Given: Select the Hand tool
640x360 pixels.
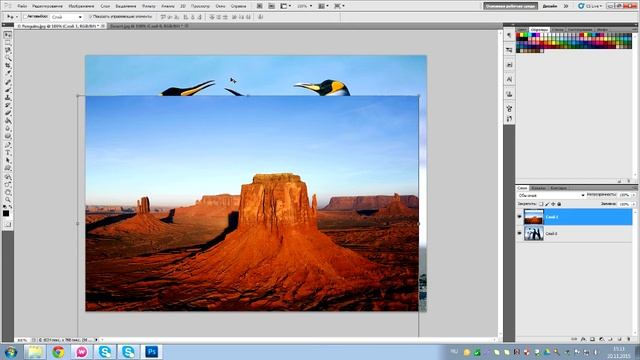Looking at the screenshot, I should (x=8, y=192).
